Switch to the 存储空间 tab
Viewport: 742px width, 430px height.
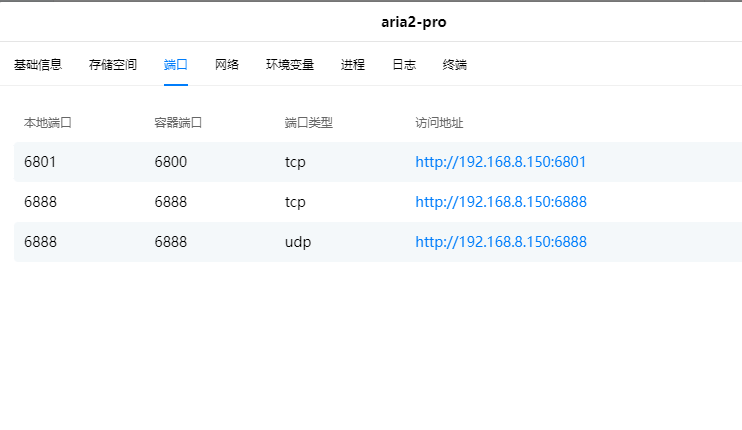pyautogui.click(x=113, y=65)
